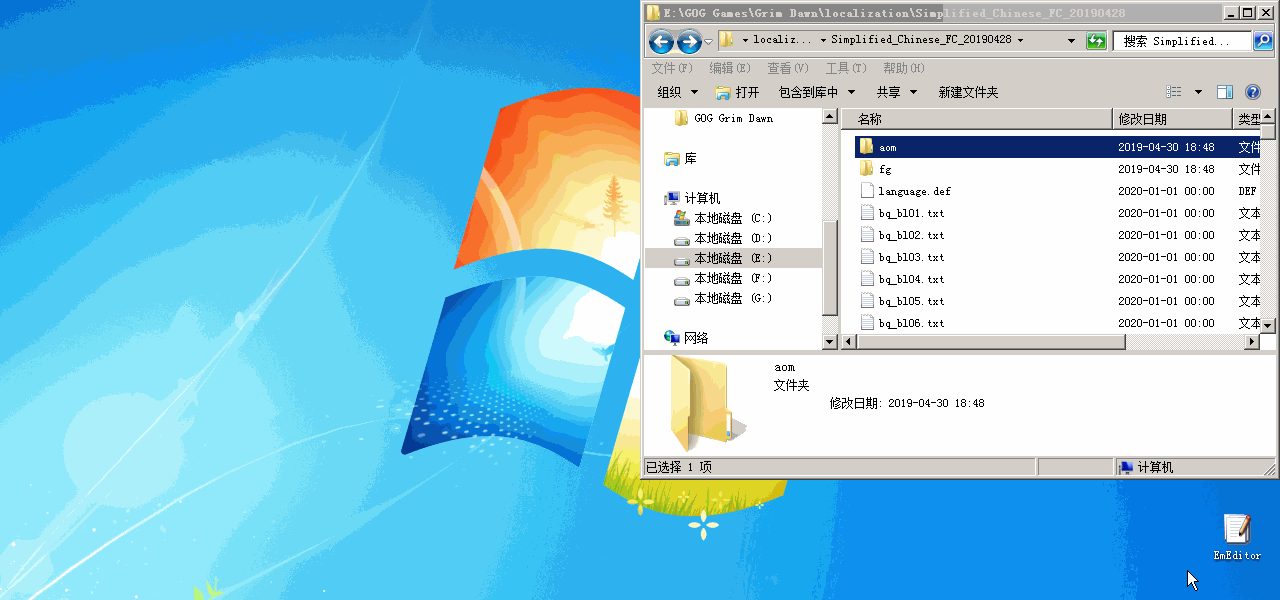Open the recent pages history dropdown
1280x600 pixels.
[708, 42]
